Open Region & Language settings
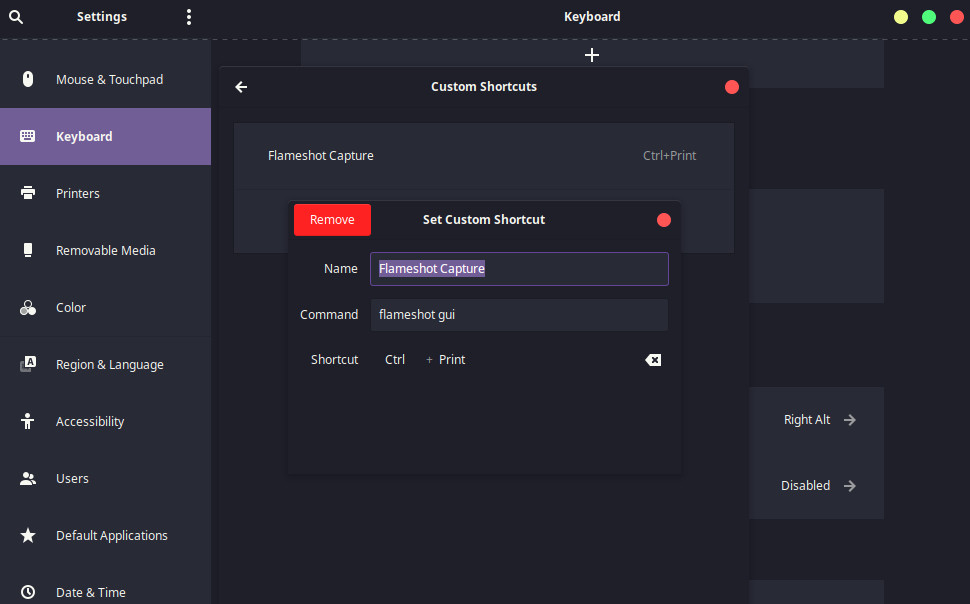 (x=105, y=365)
